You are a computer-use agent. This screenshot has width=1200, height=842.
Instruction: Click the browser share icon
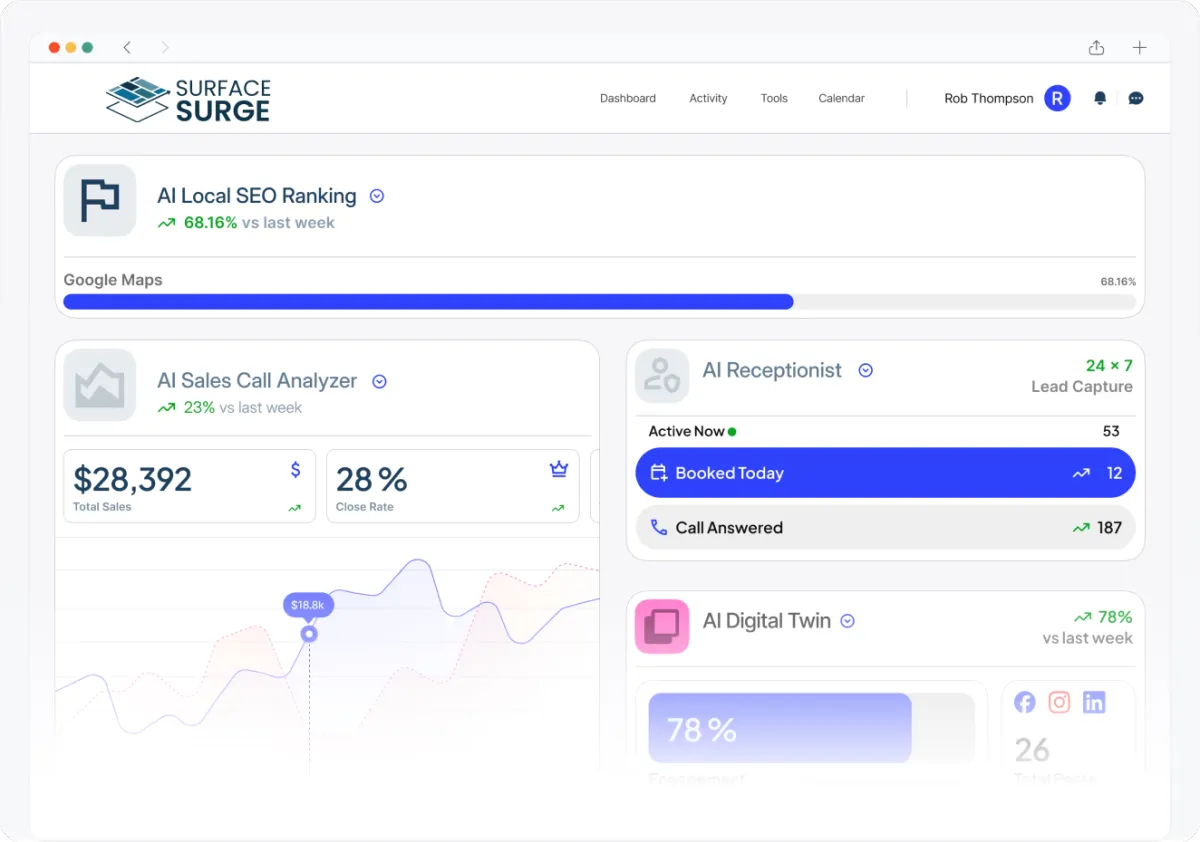coord(1097,47)
